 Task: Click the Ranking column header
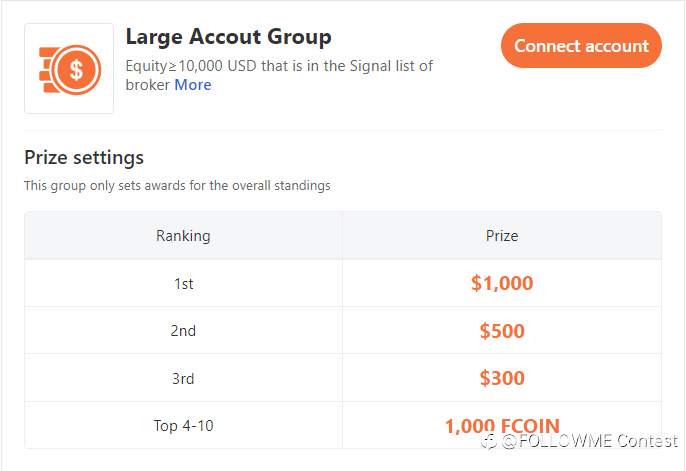(183, 236)
